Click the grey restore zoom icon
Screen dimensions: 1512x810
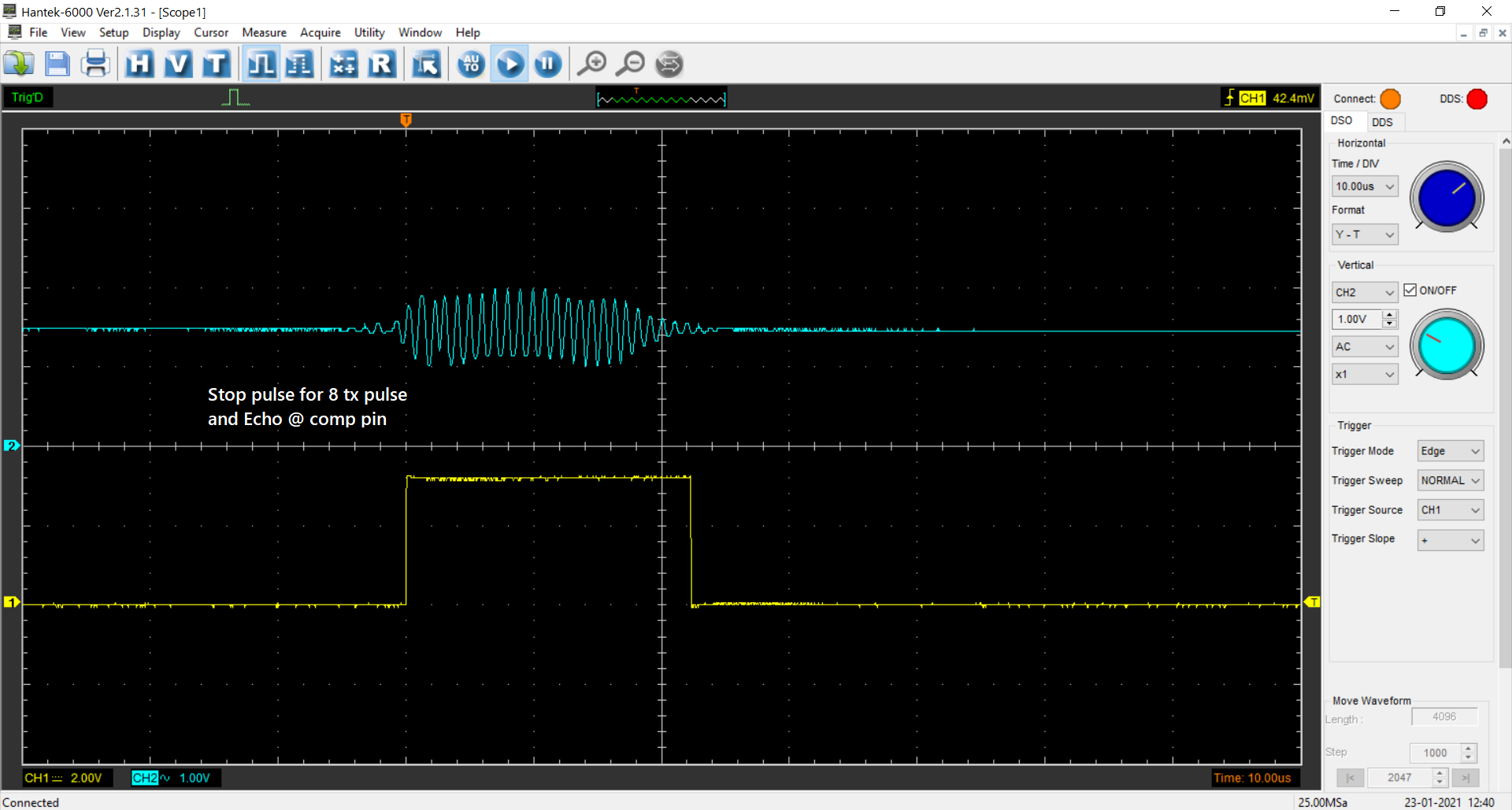point(669,64)
